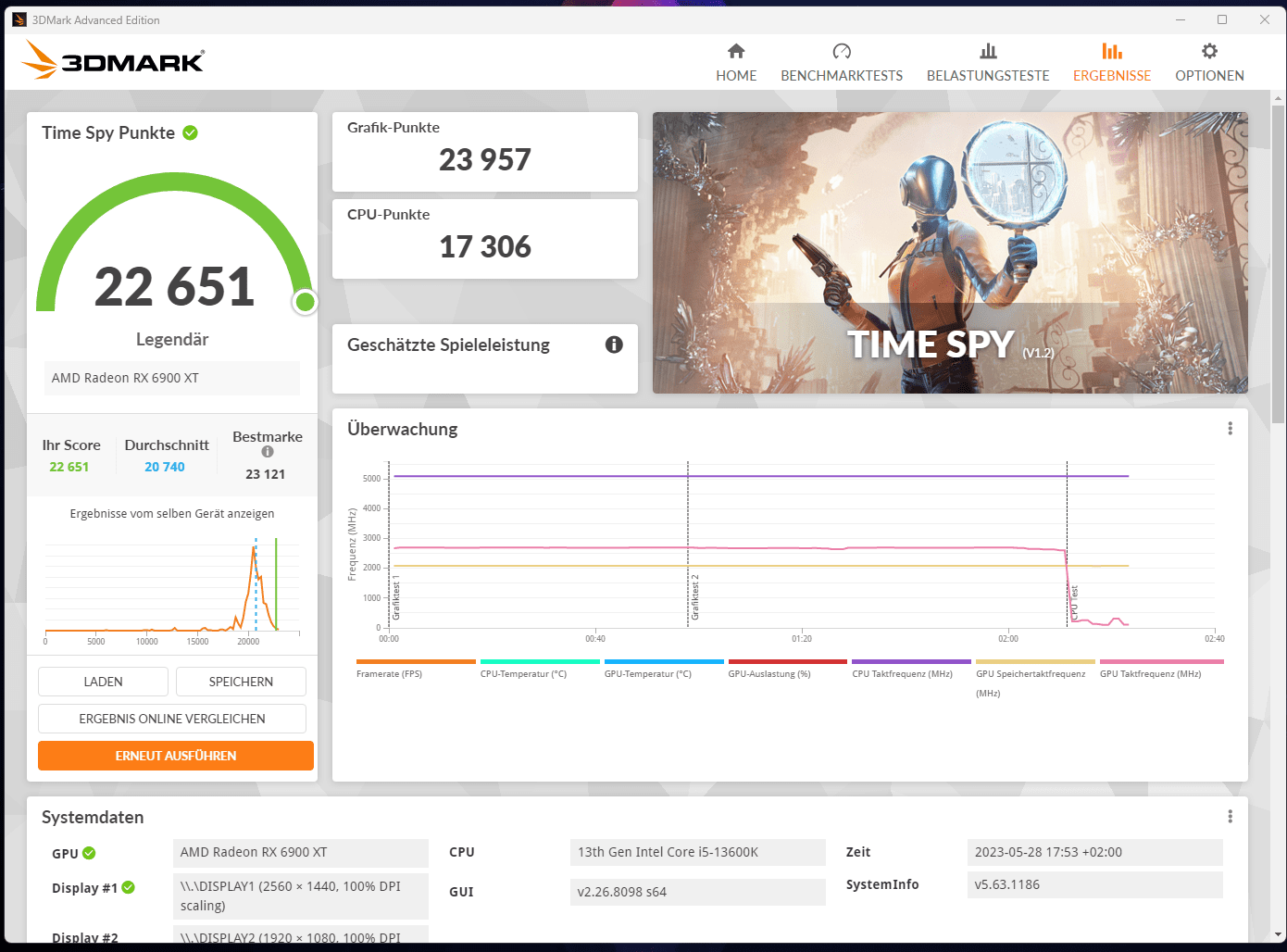Click the SPEICHERN button

pyautogui.click(x=241, y=682)
